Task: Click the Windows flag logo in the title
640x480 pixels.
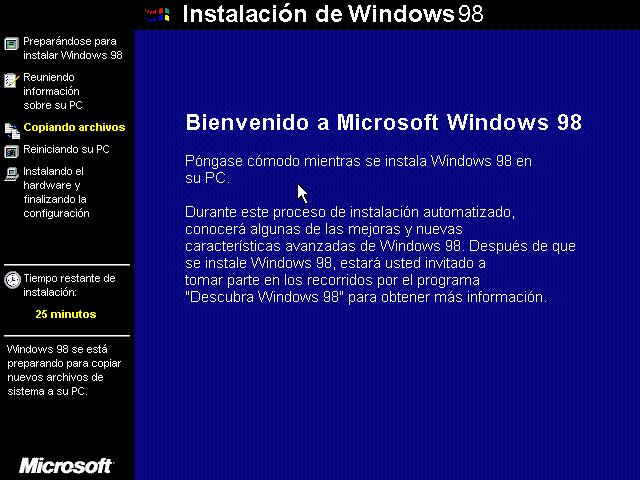Action: click(157, 15)
